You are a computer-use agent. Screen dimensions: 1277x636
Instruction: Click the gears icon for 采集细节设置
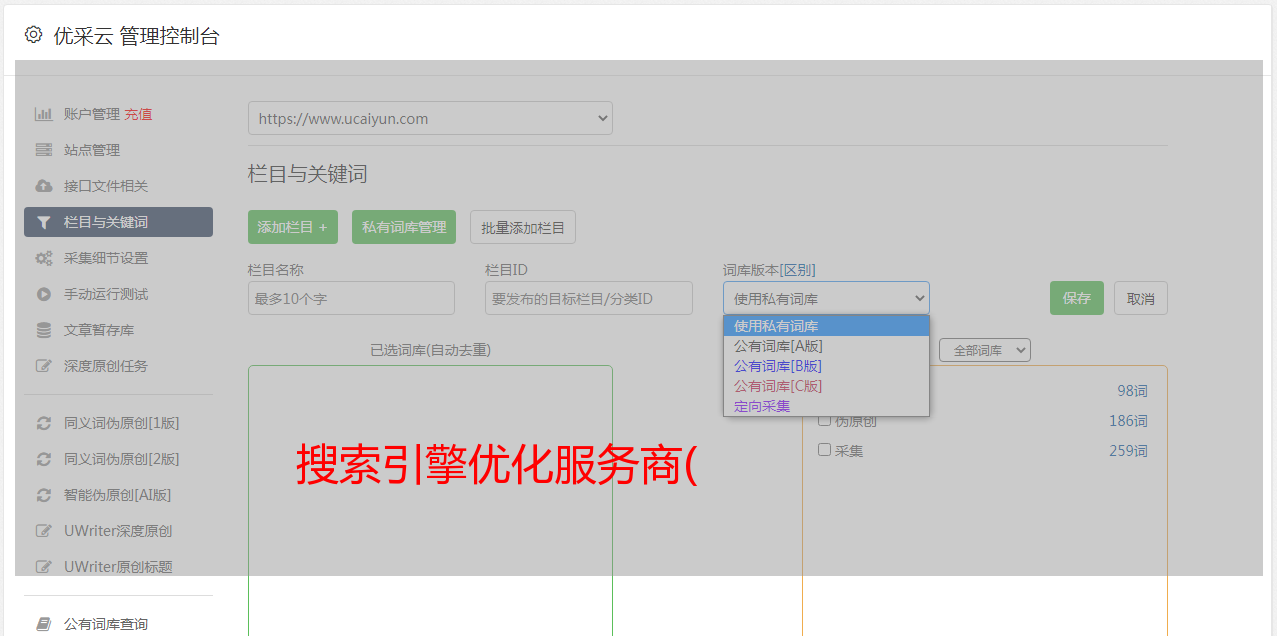point(43,258)
